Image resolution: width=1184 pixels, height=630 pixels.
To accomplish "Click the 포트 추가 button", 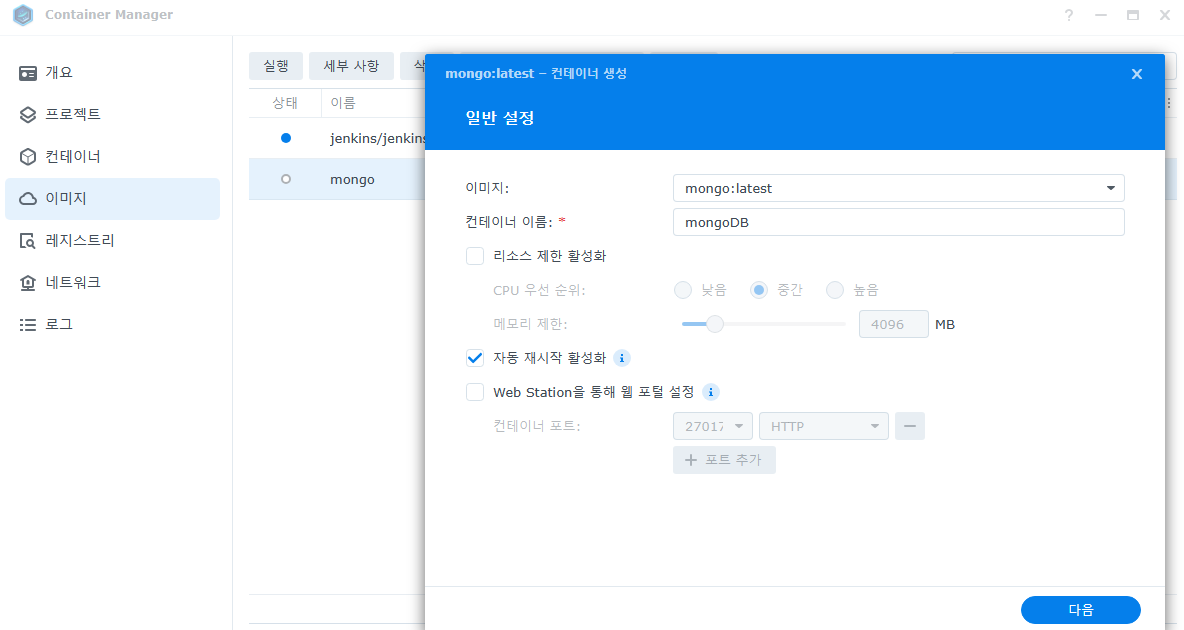I will click(724, 460).
